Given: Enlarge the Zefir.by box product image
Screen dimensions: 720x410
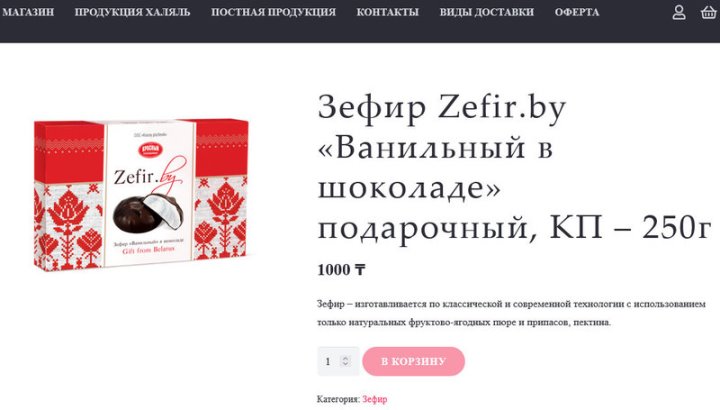Looking at the screenshot, I should [x=141, y=195].
